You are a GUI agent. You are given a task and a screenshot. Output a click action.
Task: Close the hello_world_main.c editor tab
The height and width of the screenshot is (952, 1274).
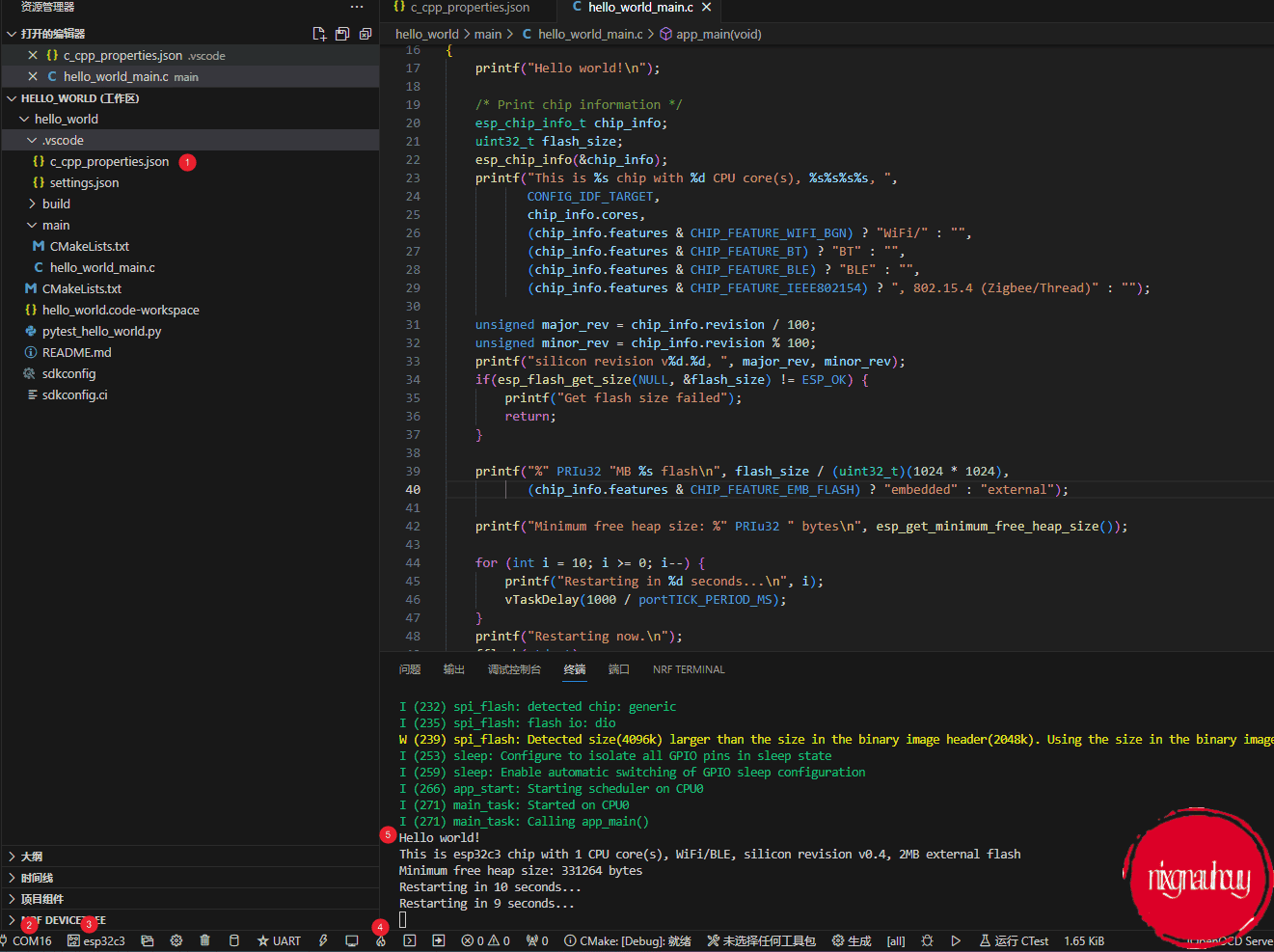(x=706, y=8)
